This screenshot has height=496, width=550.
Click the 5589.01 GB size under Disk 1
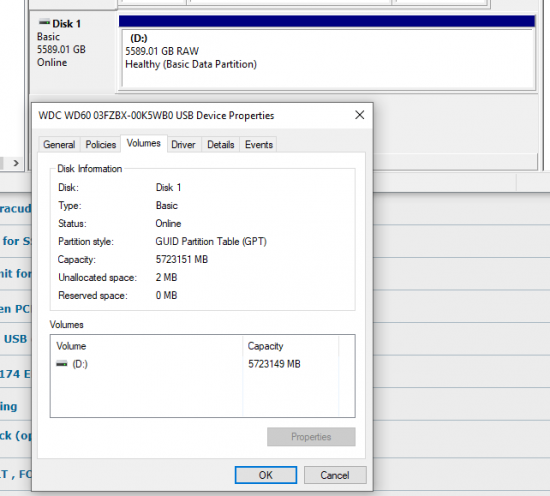pyautogui.click(x=61, y=49)
